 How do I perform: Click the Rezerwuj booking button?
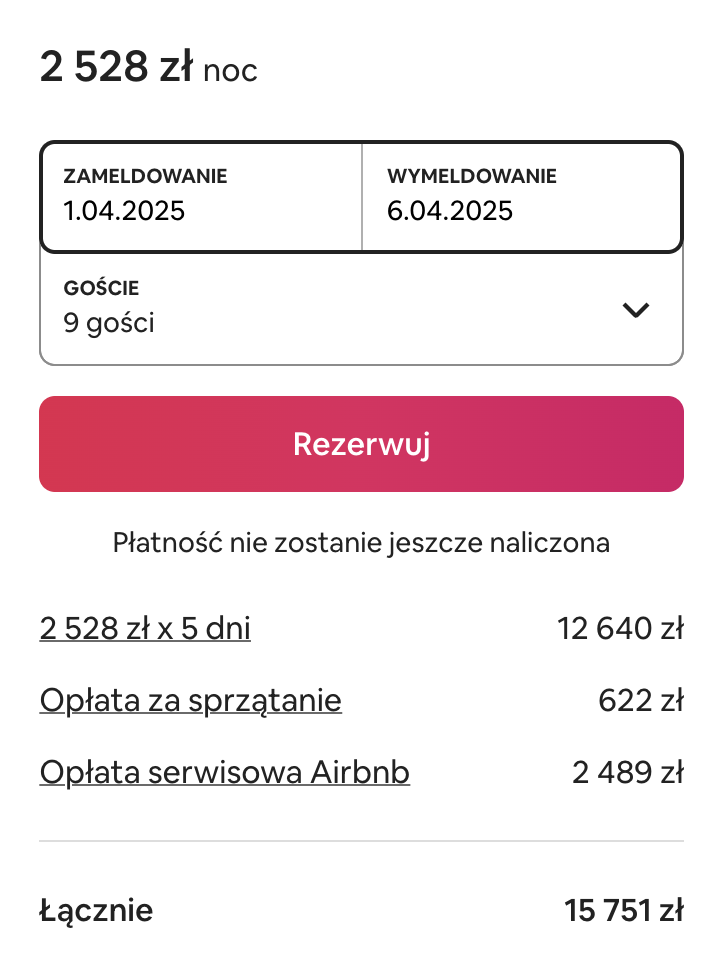coord(361,444)
